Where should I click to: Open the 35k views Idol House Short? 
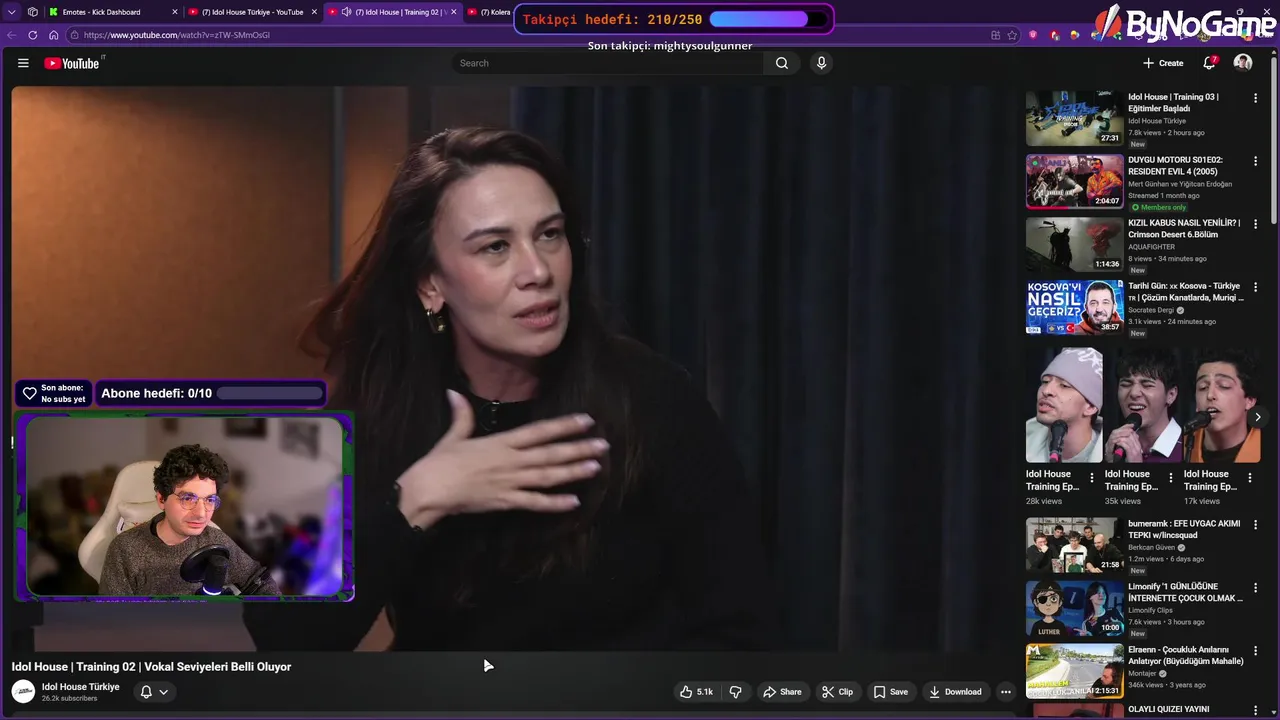[x=1143, y=405]
